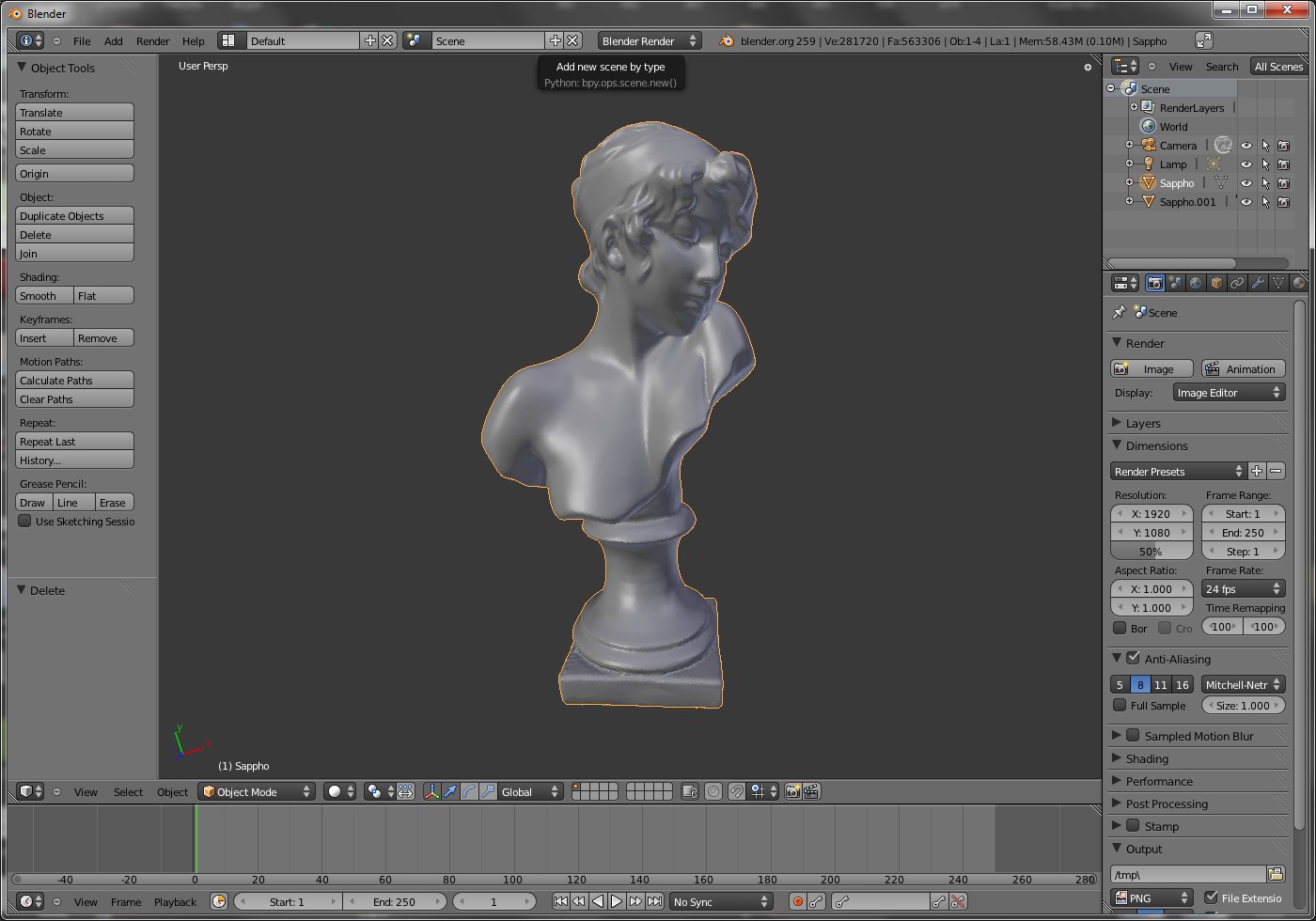The image size is (1316, 921).
Task: Toggle Lamp visibility eye in outliner
Action: pyautogui.click(x=1246, y=164)
